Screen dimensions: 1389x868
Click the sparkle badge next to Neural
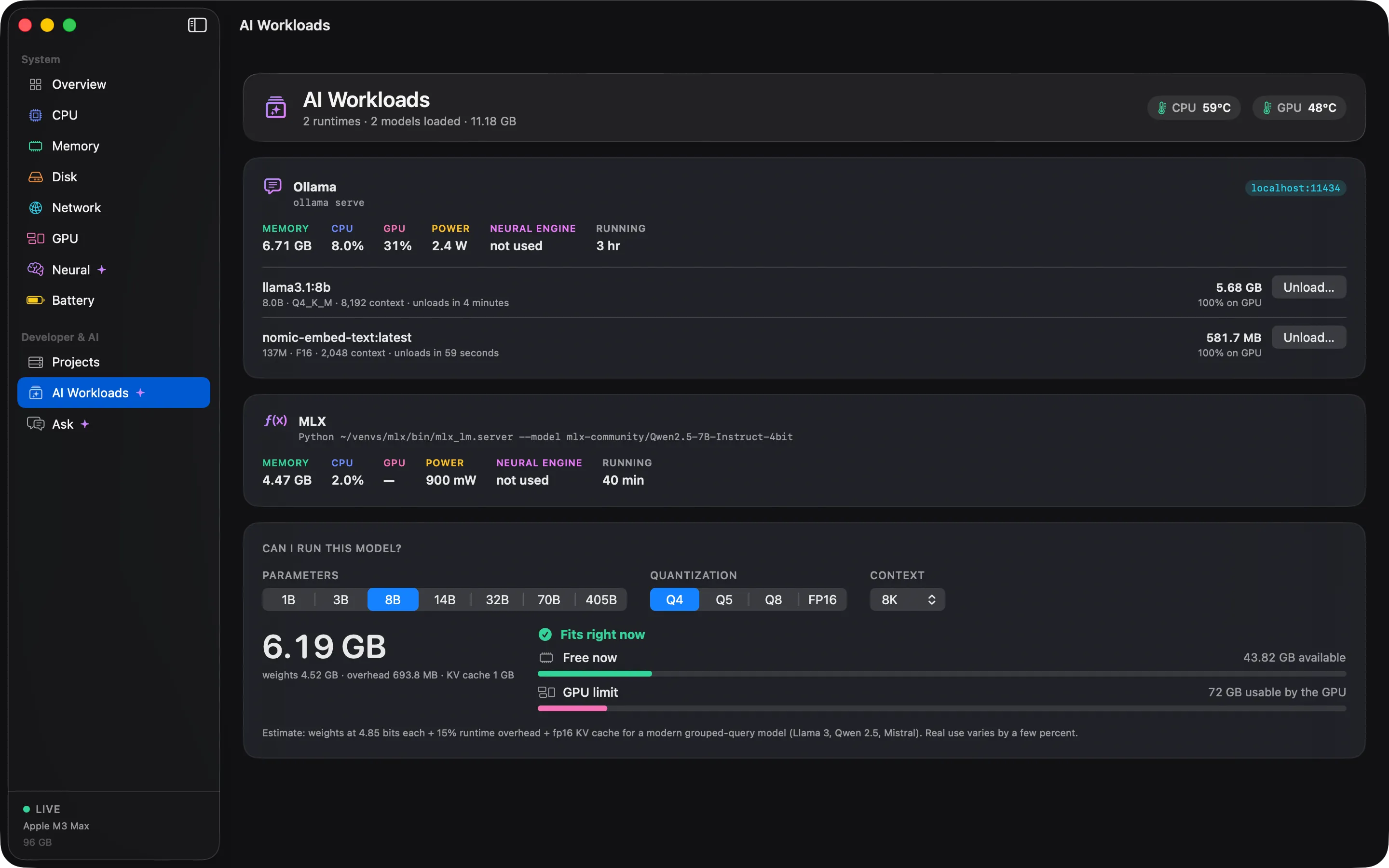coord(102,269)
